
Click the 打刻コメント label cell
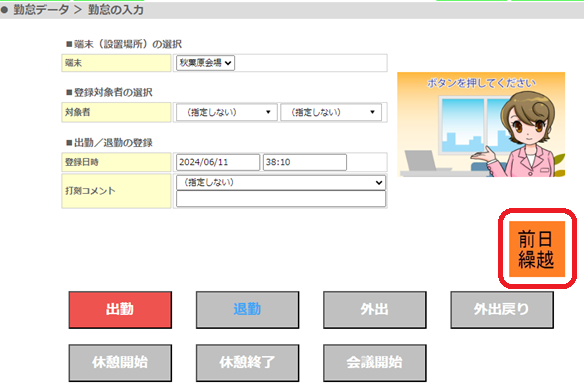click(116, 191)
